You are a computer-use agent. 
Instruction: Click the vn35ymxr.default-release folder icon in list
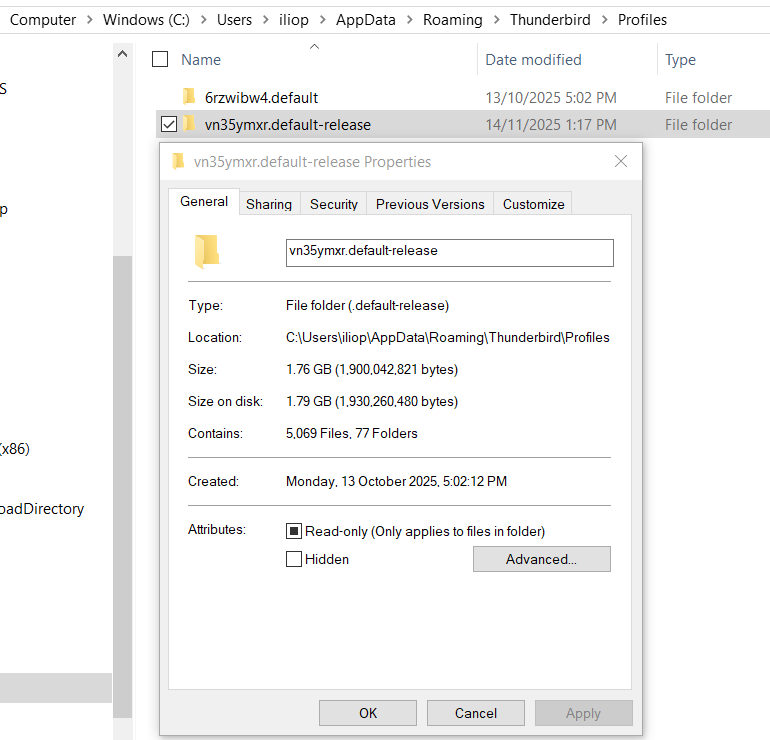coord(189,124)
